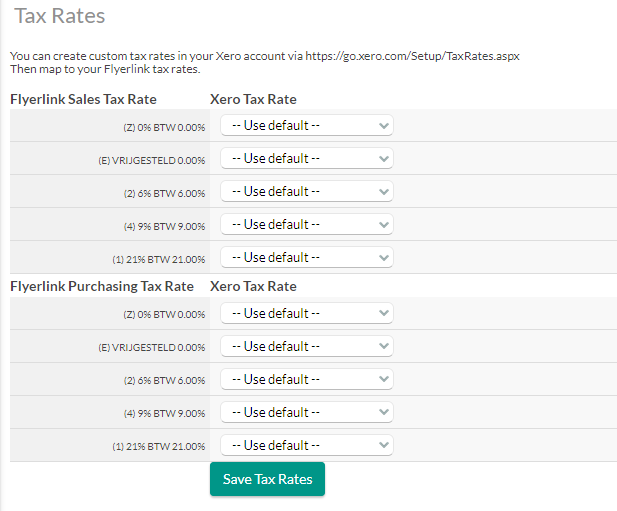Screen dimensions: 617x511
Task: Open purchasing (2) 6% BTW dropdown
Action: (x=307, y=380)
